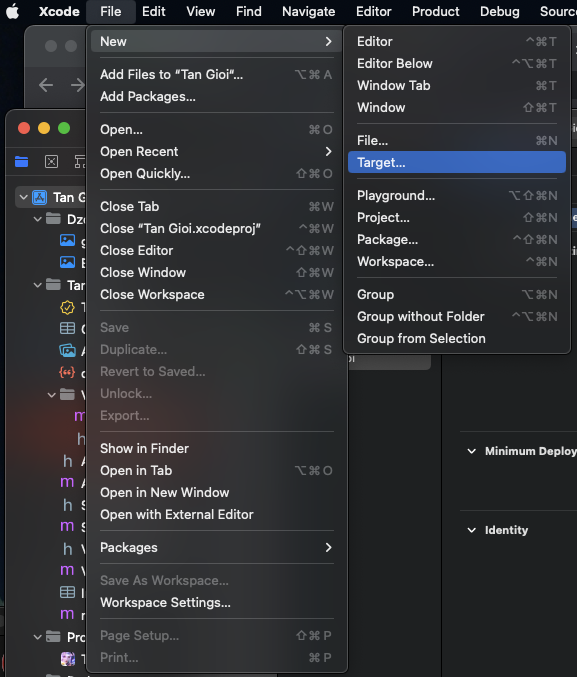
Task: Click the Dz folder icon
Action: click(53, 218)
